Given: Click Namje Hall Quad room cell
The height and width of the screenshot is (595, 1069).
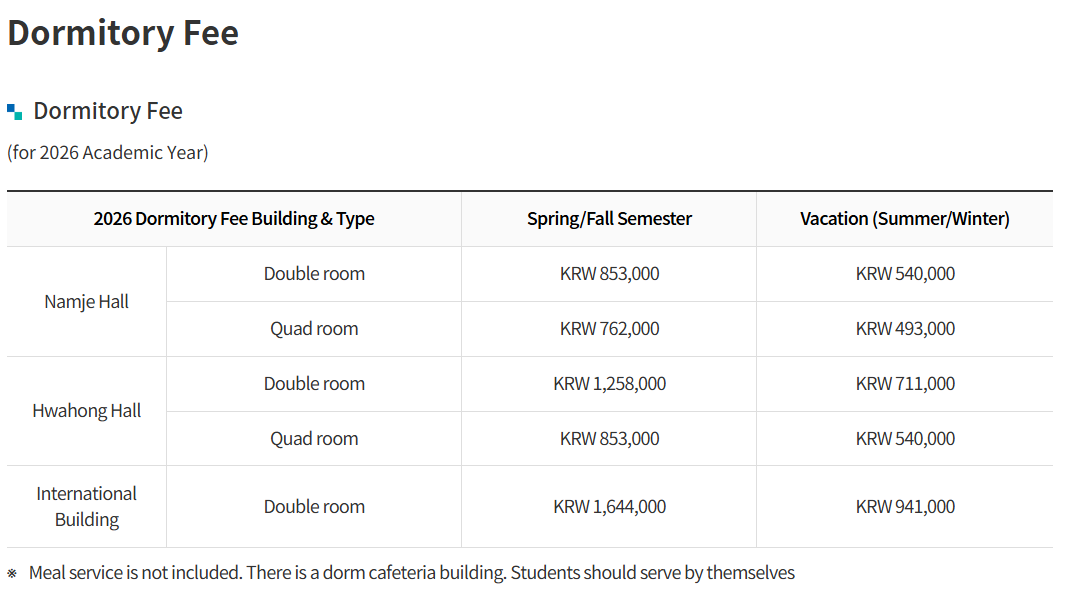Looking at the screenshot, I should [314, 329].
